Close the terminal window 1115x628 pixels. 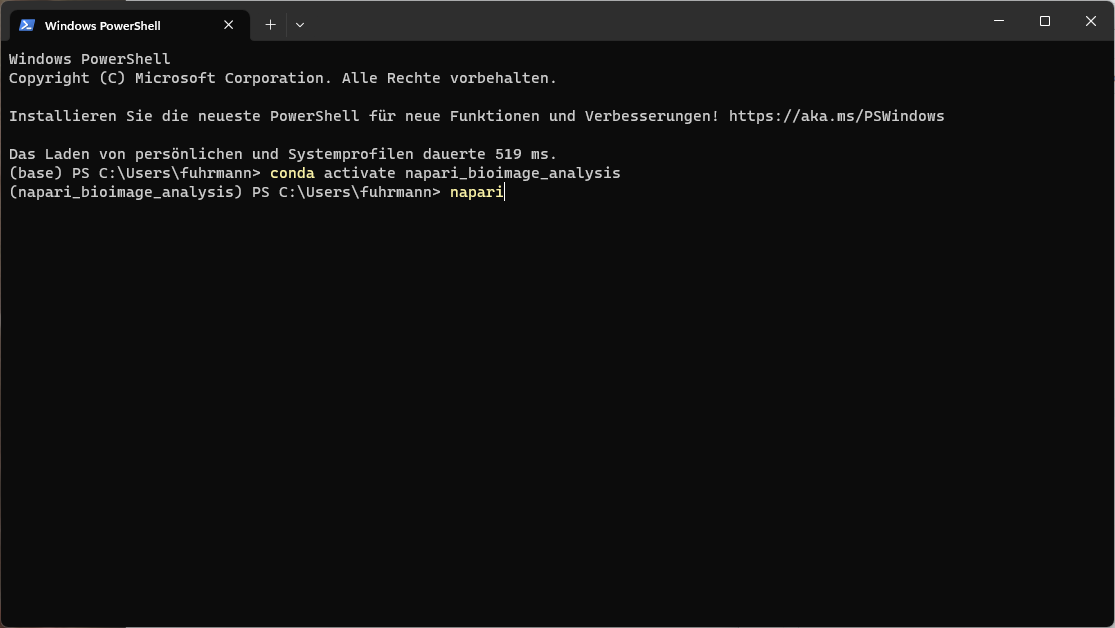pyautogui.click(x=1091, y=21)
